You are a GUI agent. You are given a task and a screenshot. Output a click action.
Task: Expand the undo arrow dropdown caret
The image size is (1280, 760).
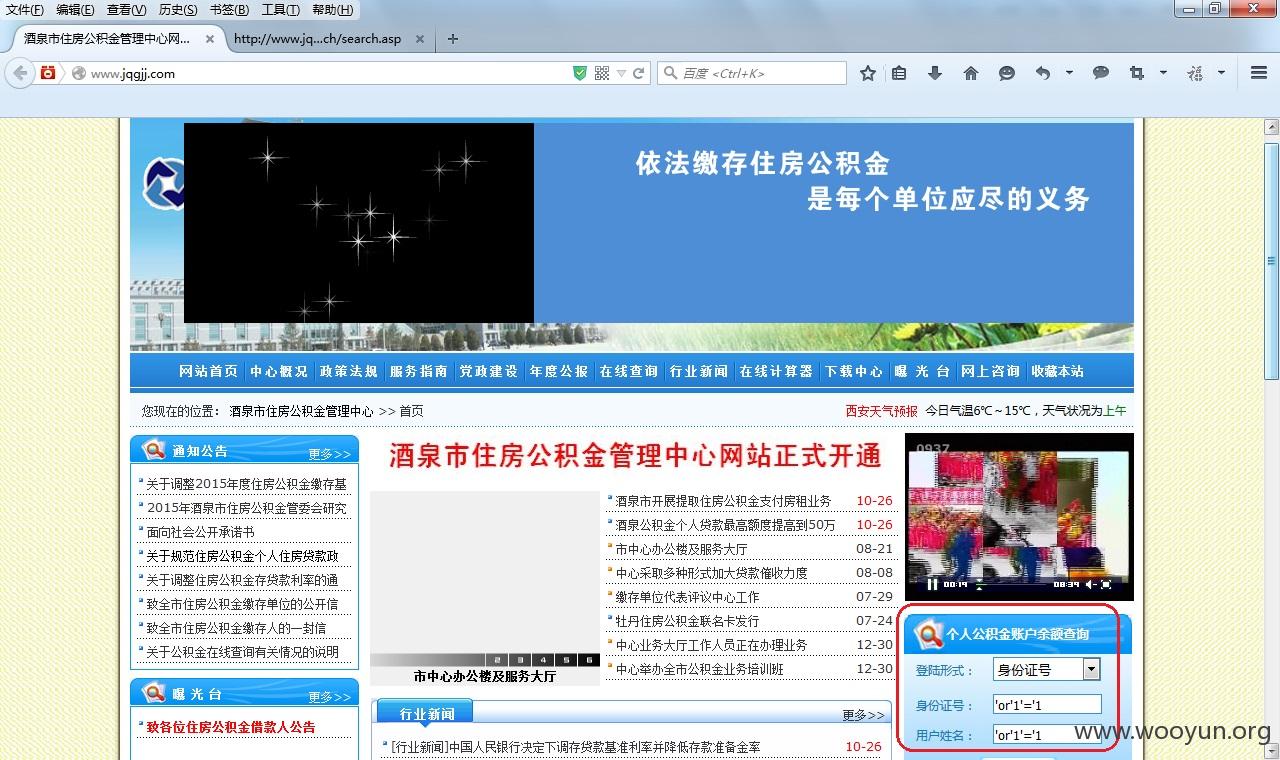point(1069,73)
